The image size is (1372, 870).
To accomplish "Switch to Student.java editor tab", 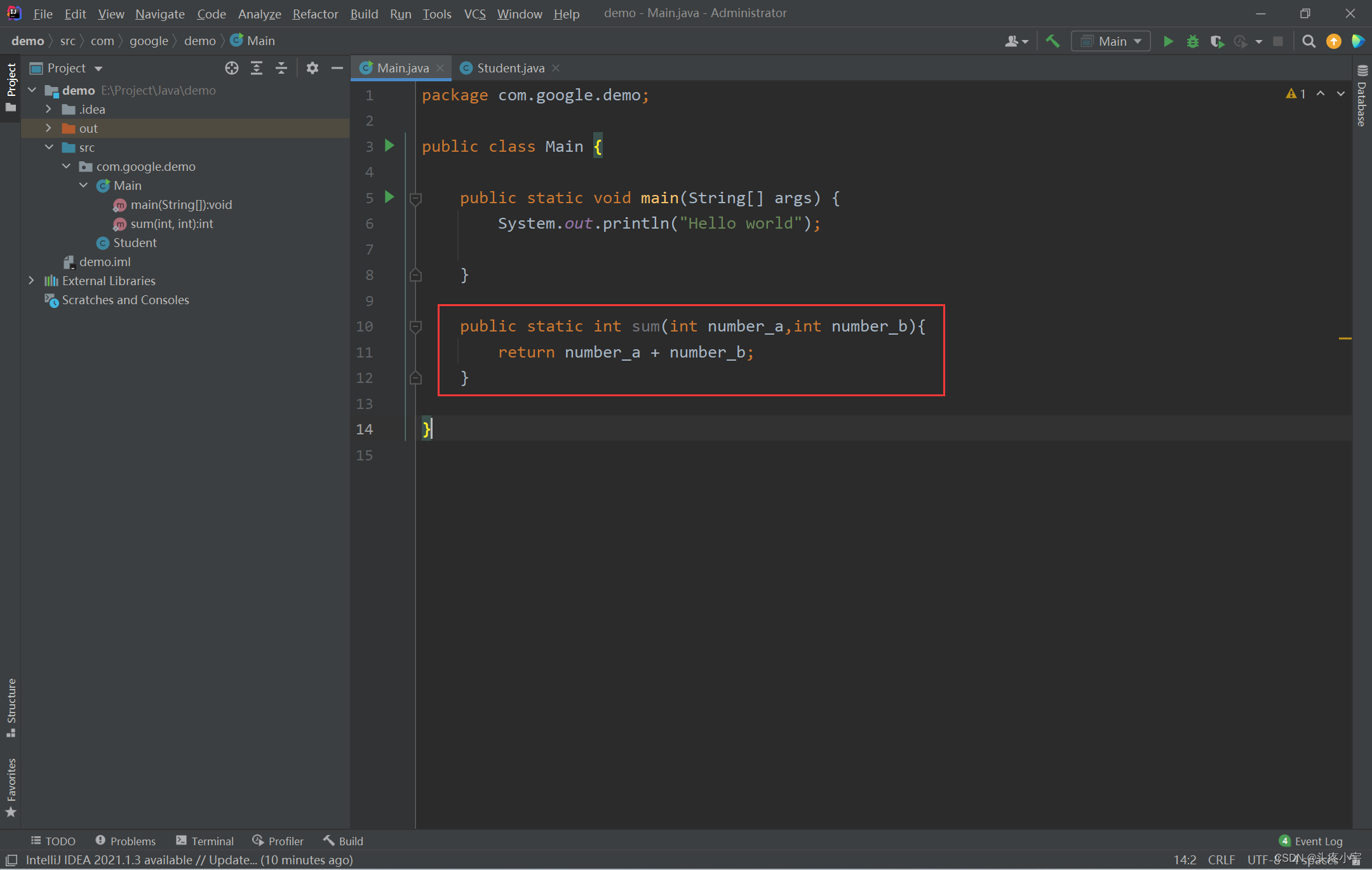I will coord(509,68).
